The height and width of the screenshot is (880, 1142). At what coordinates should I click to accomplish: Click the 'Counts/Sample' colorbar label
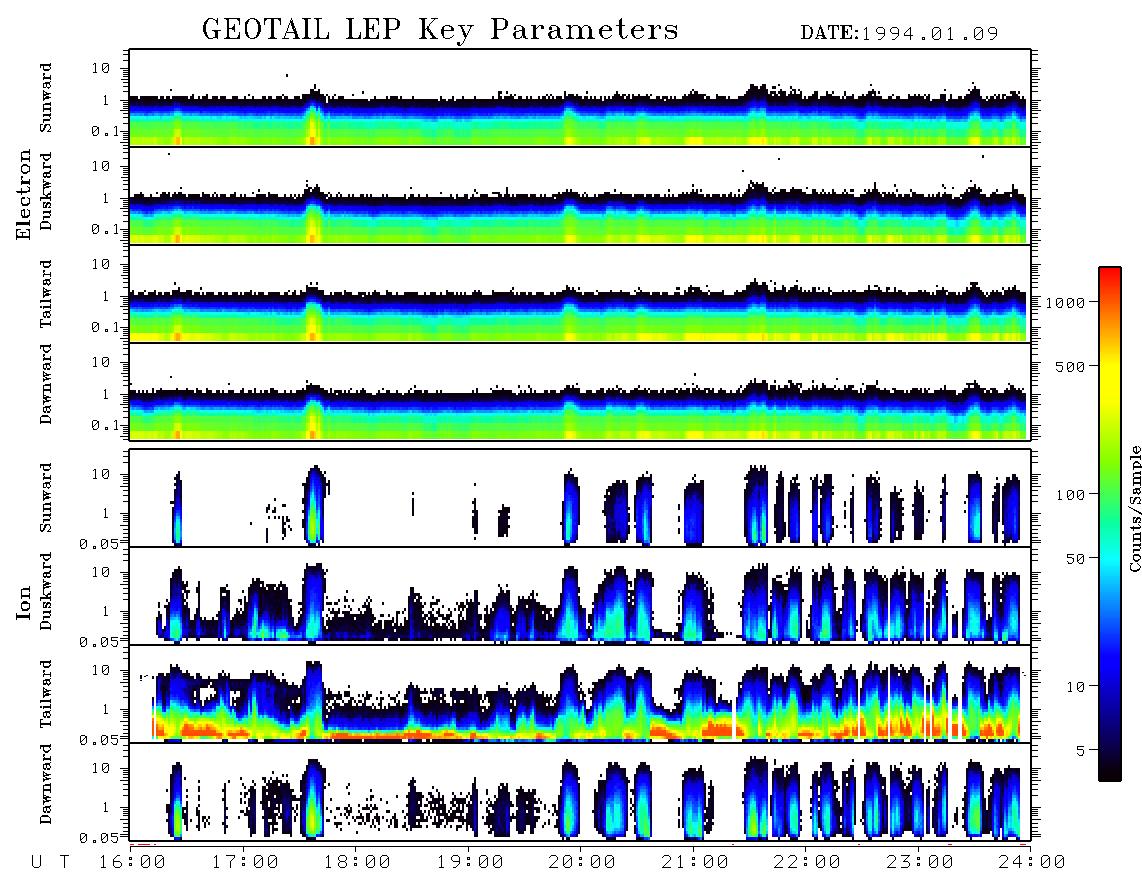pyautogui.click(x=1134, y=508)
